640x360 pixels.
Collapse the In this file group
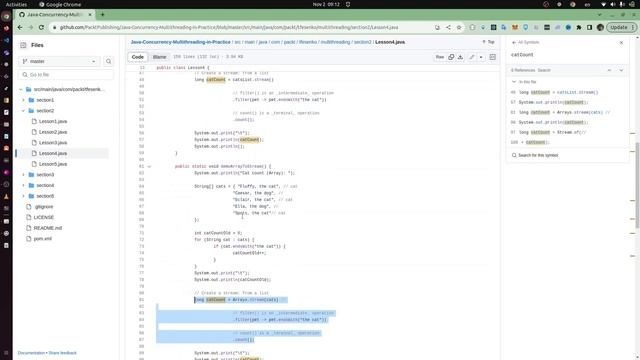(x=514, y=82)
